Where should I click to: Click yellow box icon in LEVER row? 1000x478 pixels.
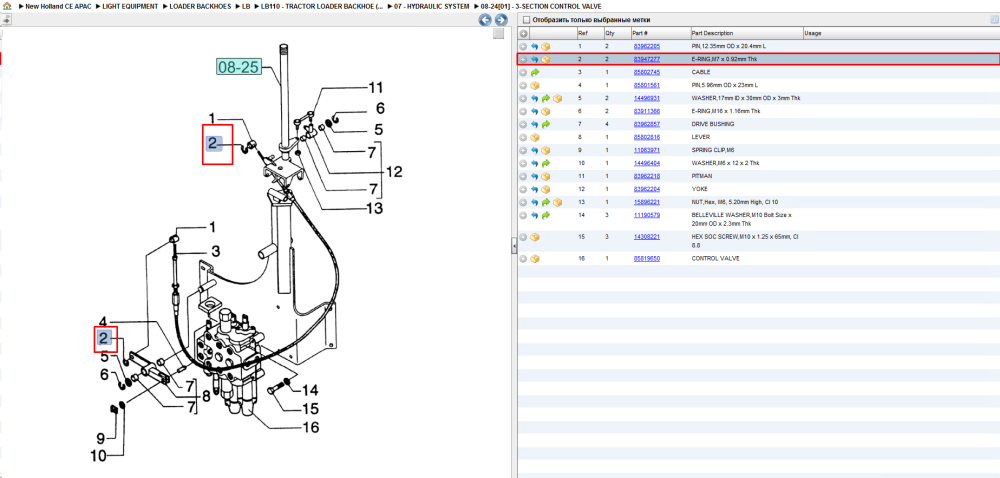(534, 138)
